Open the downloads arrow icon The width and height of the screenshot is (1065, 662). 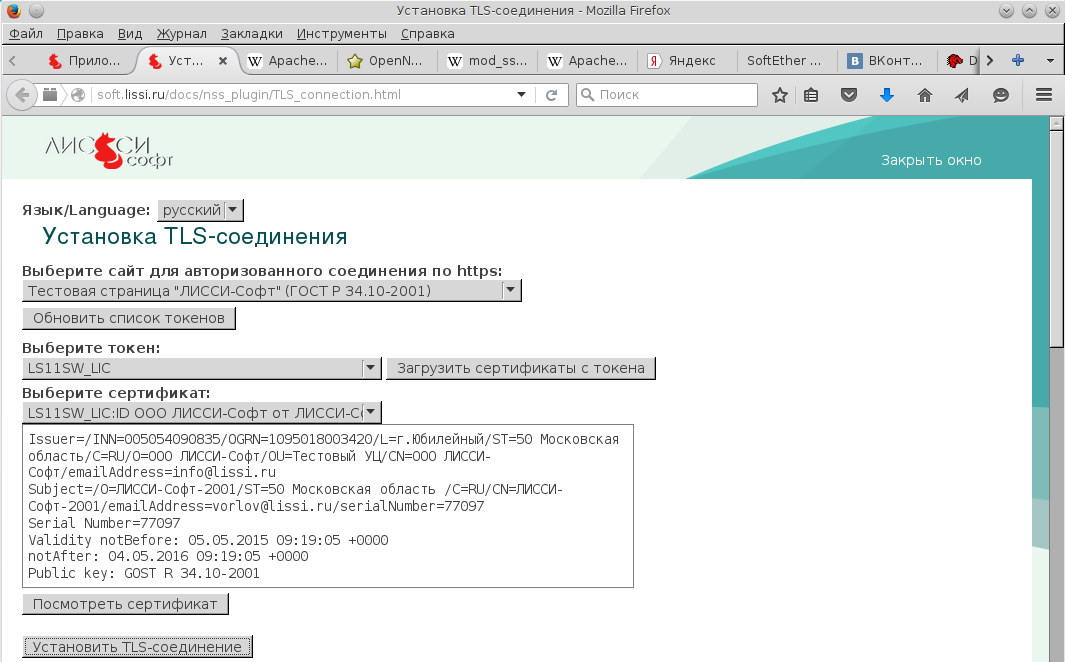click(886, 95)
